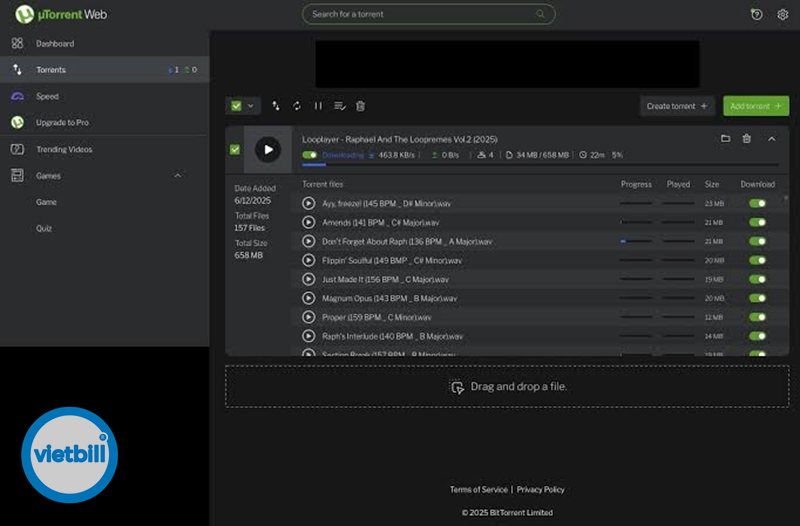Open the Terms of Service link

tap(479, 489)
